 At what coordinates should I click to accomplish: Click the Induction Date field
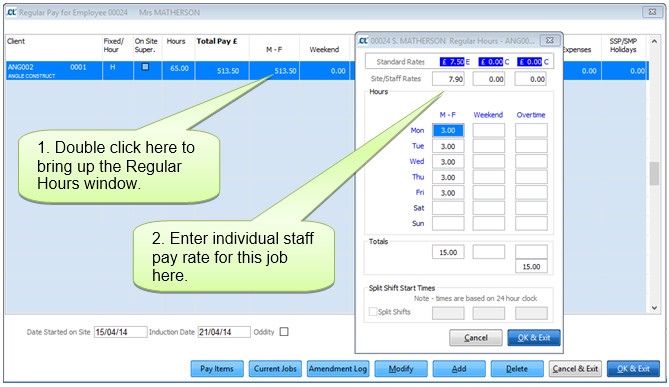click(224, 332)
